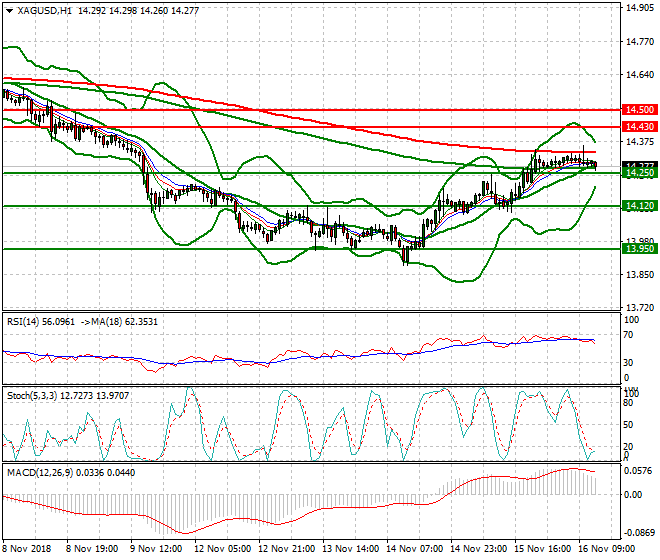Click the 14.640 price scale value
Screen dimensions: 660x560
pyautogui.click(x=640, y=75)
